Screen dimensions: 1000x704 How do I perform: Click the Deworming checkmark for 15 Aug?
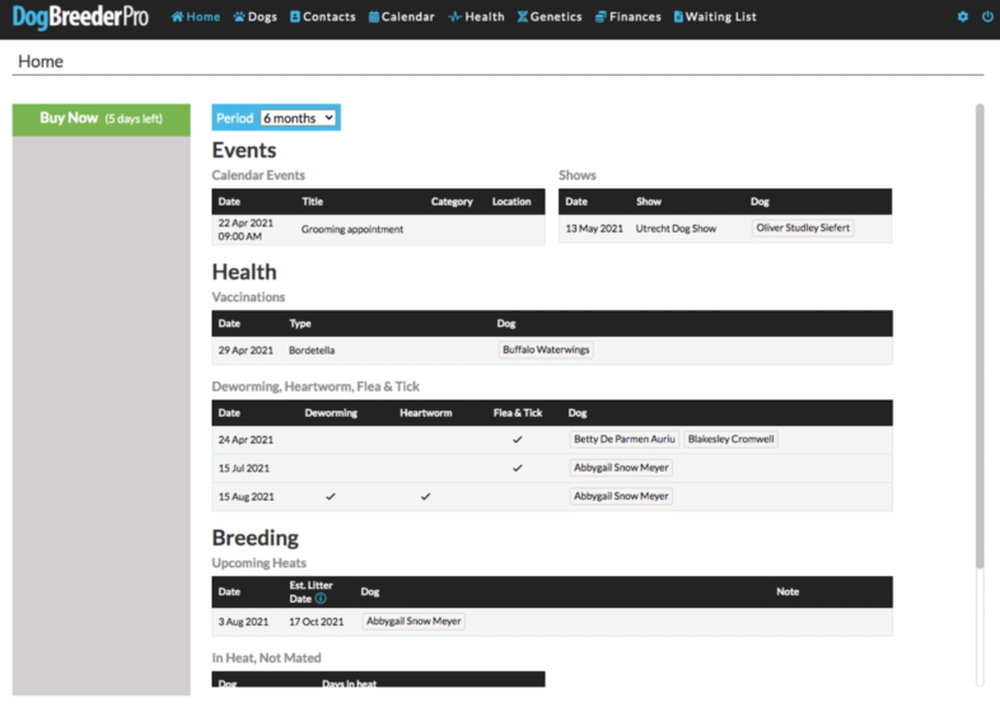[330, 497]
